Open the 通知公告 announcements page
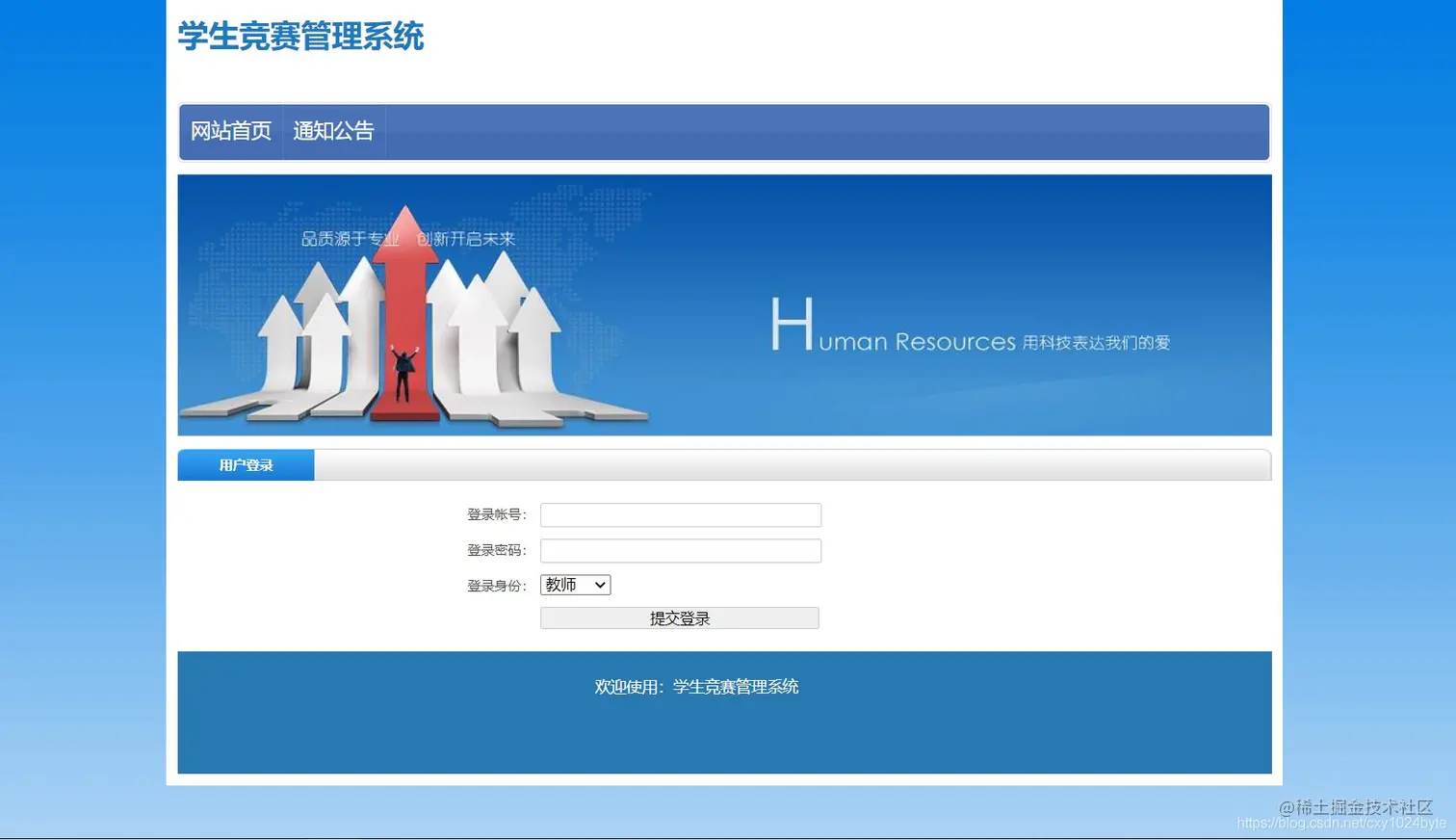The width and height of the screenshot is (1456, 840). (x=332, y=131)
